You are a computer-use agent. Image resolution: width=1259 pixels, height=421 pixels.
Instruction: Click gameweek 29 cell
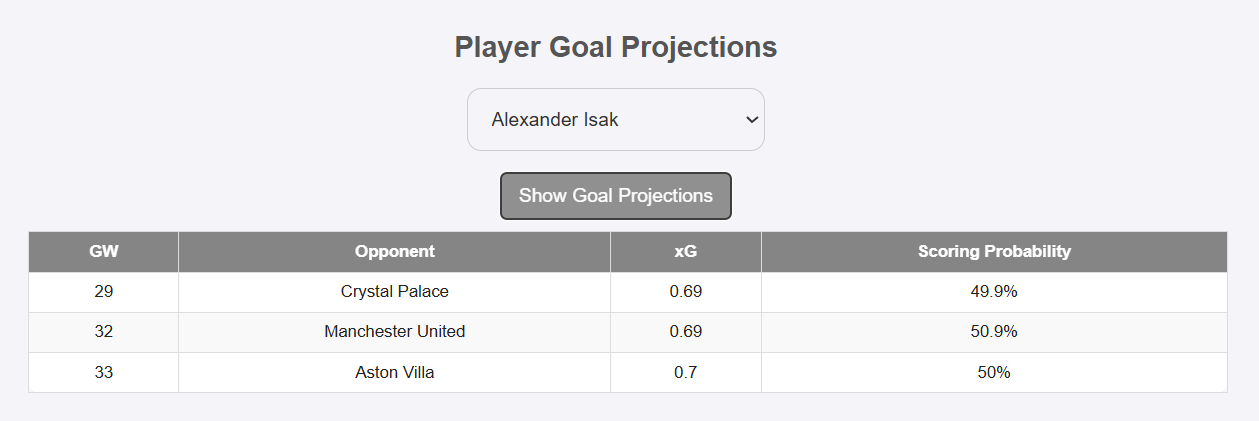pyautogui.click(x=104, y=292)
